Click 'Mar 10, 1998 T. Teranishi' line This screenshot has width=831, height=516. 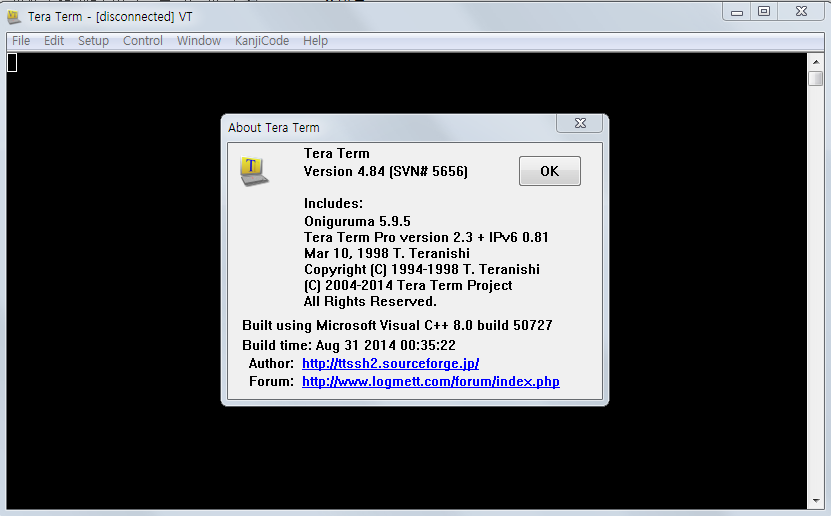click(x=387, y=253)
